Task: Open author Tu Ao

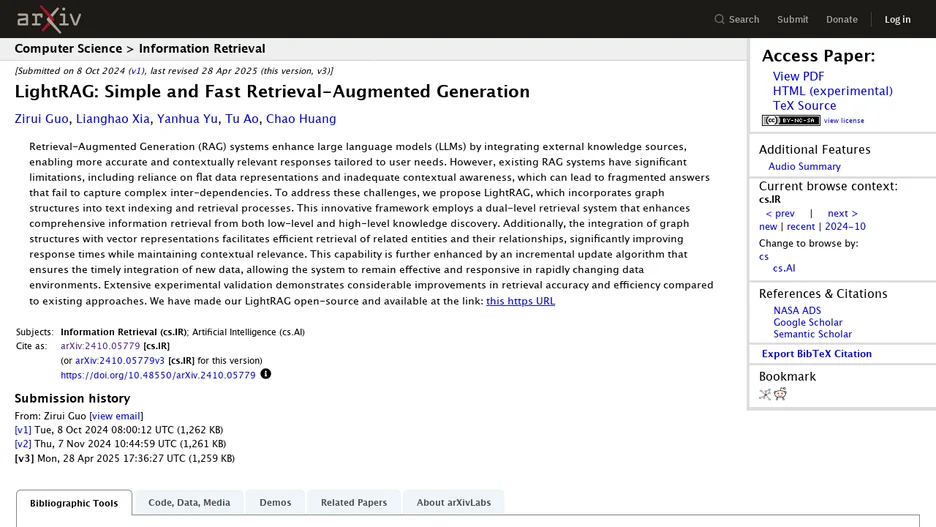Action: (x=242, y=119)
